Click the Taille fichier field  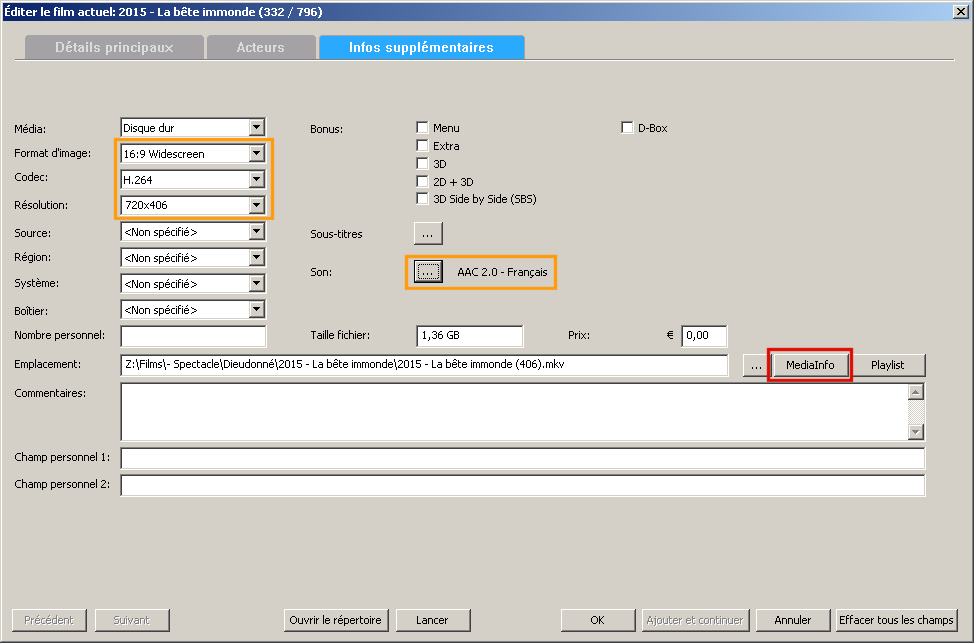pyautogui.click(x=470, y=335)
